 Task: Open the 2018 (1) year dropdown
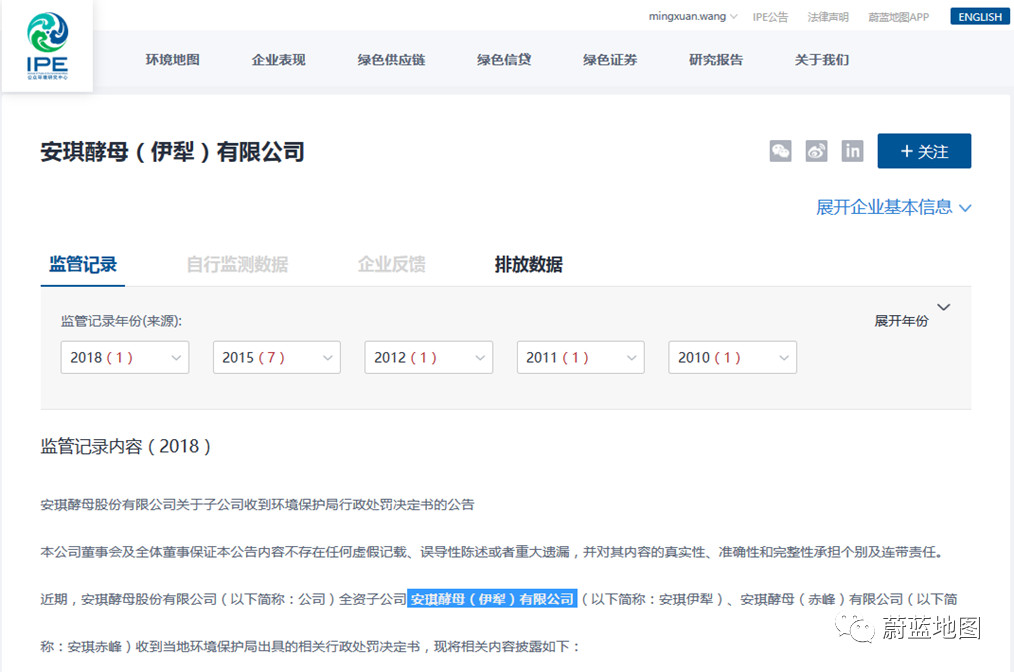pyautogui.click(x=125, y=358)
